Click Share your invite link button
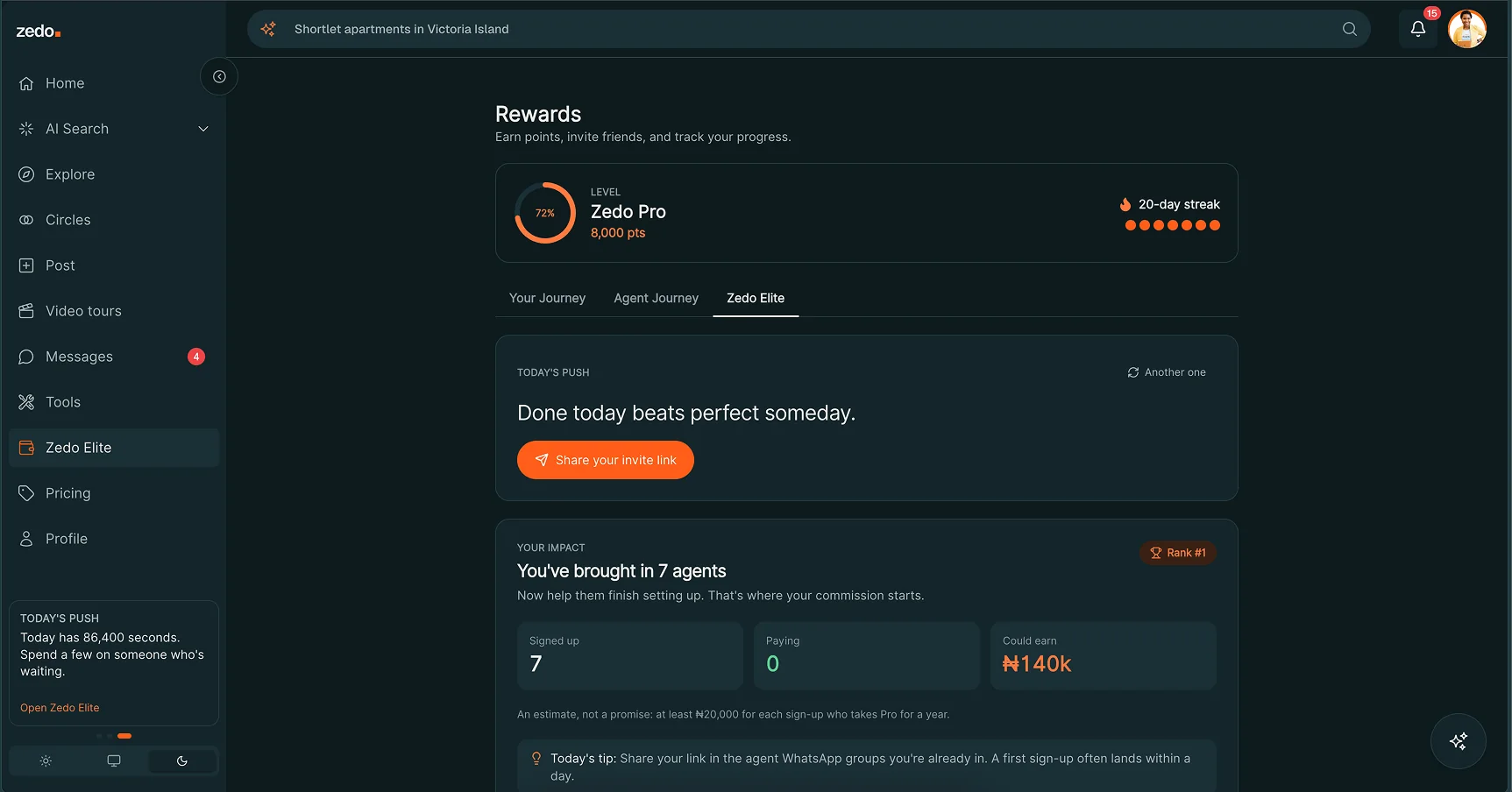Image resolution: width=1512 pixels, height=792 pixels. 606,460
